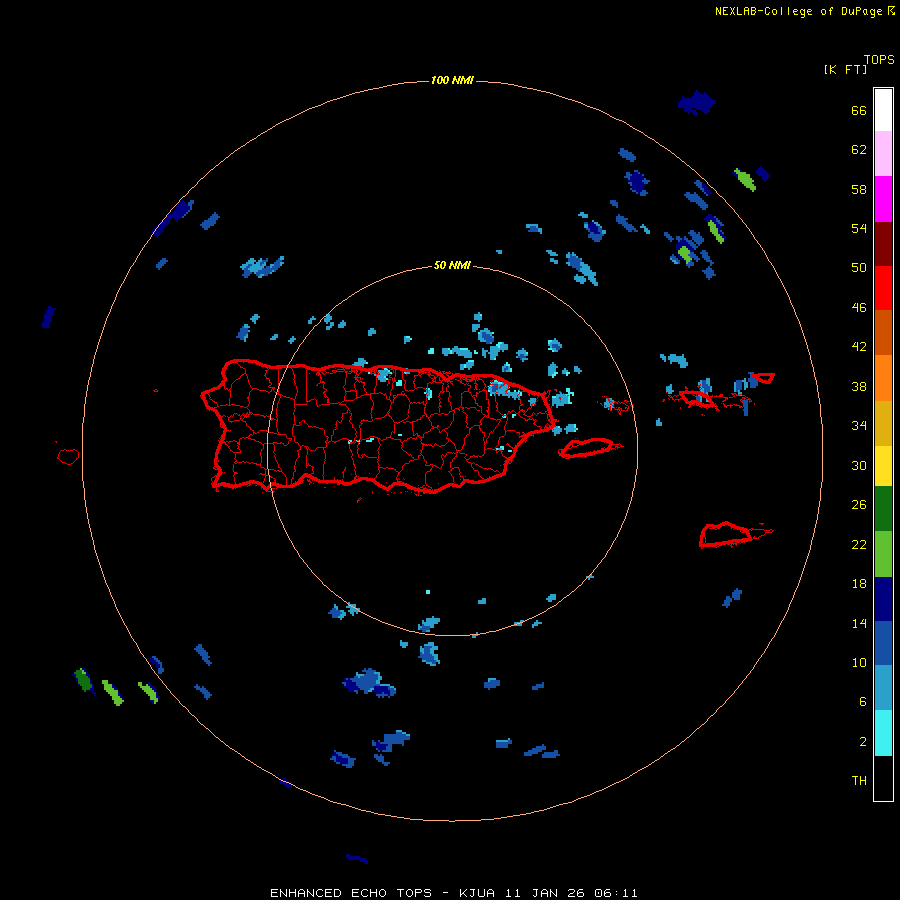Click the navy blue legend swatch

click(883, 599)
